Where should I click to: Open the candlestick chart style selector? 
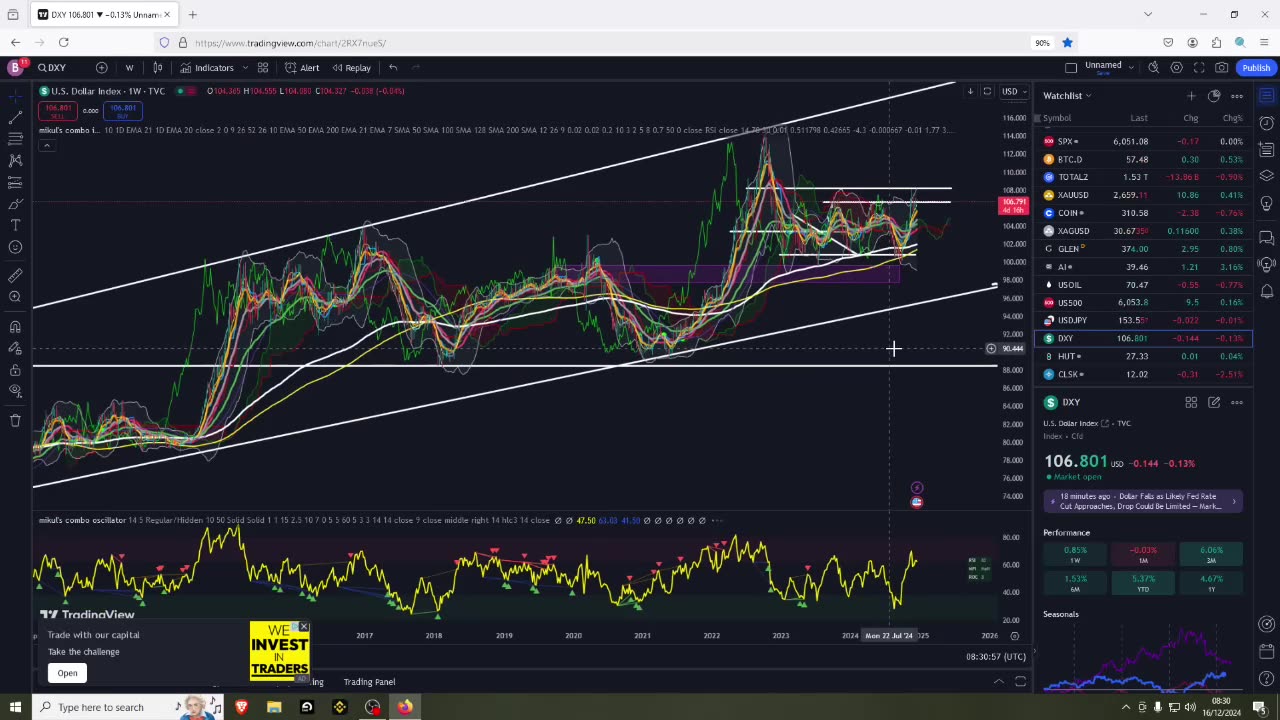(x=157, y=68)
